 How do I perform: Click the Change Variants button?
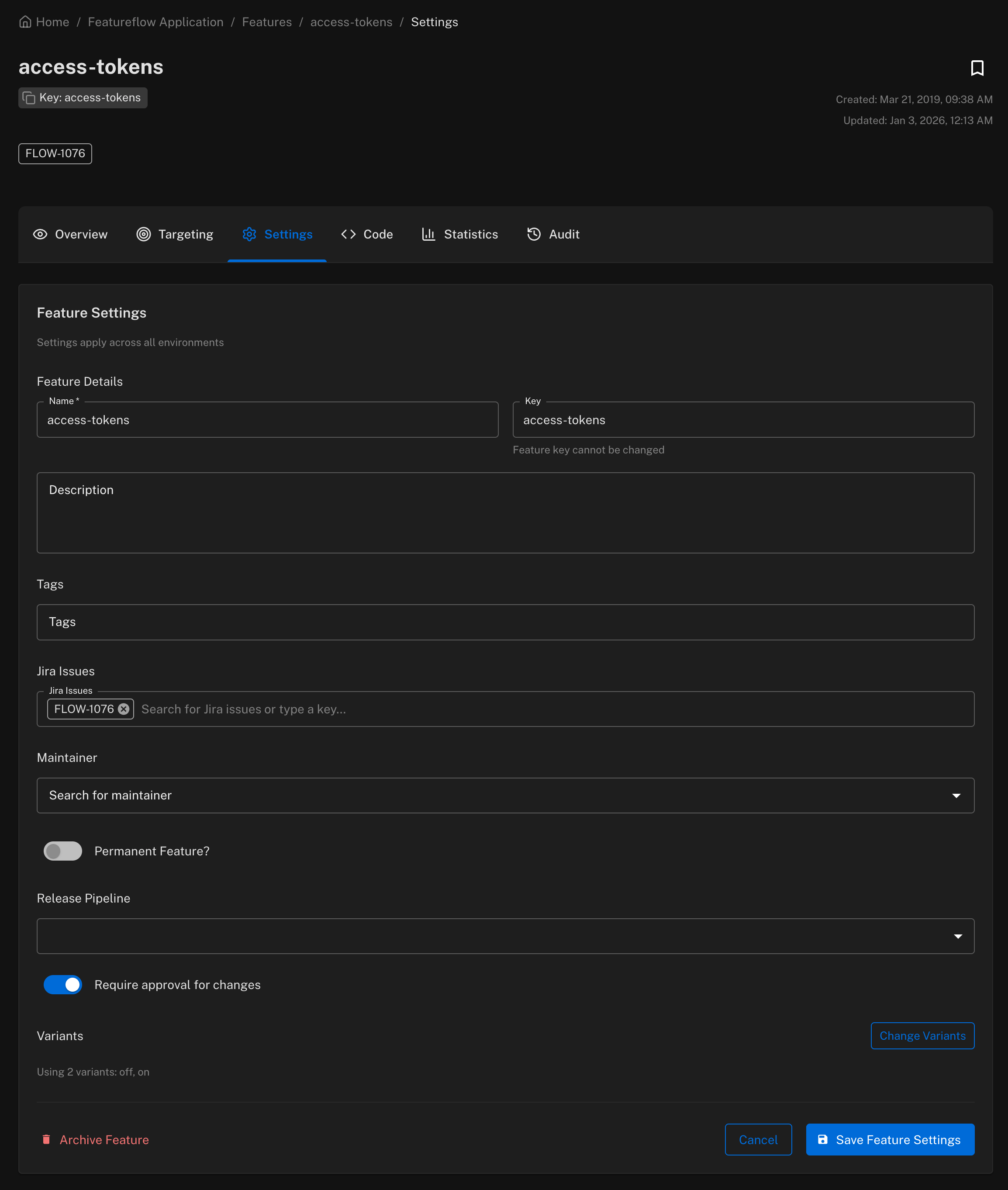922,1035
